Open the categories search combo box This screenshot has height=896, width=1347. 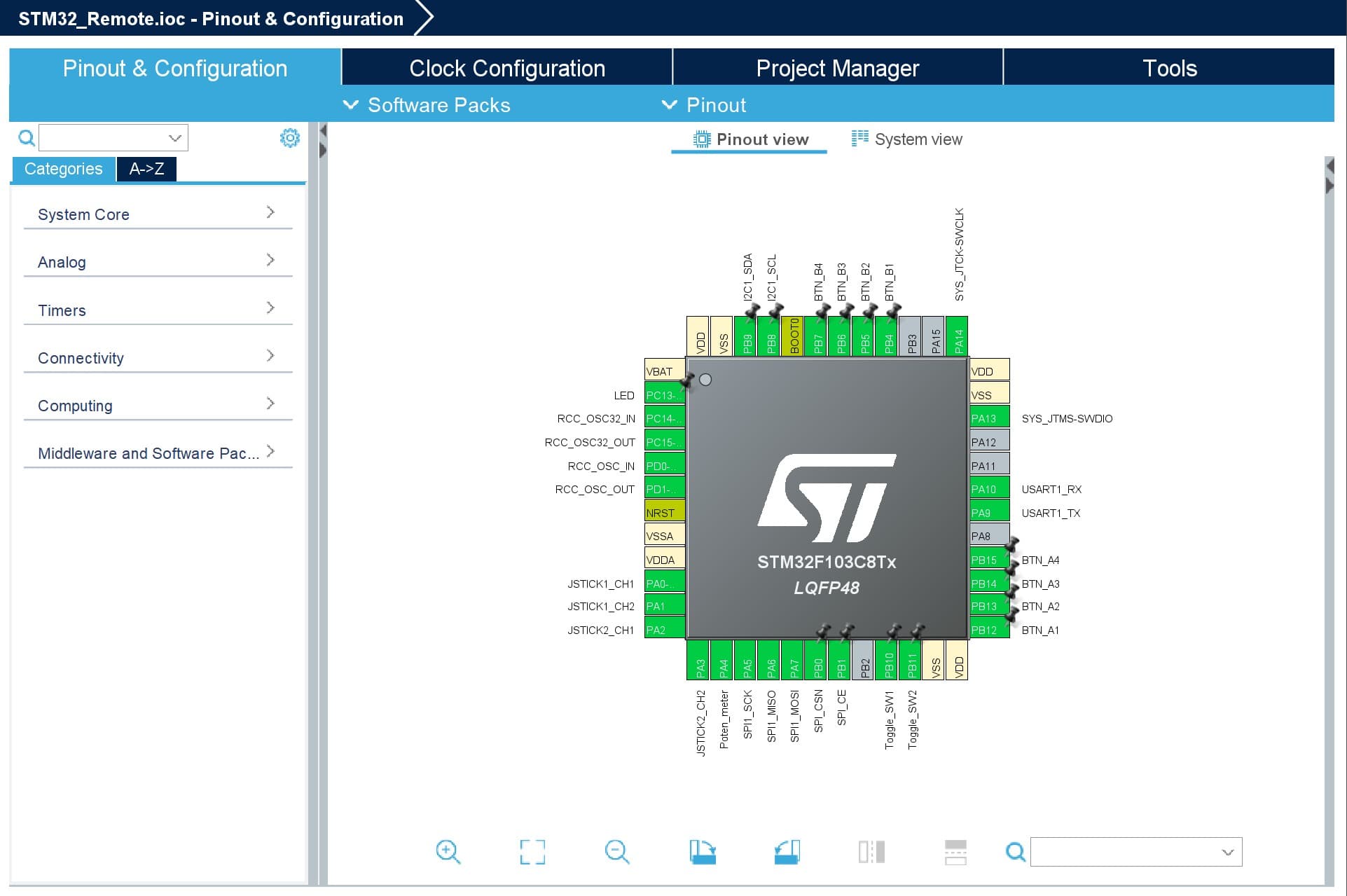point(113,138)
